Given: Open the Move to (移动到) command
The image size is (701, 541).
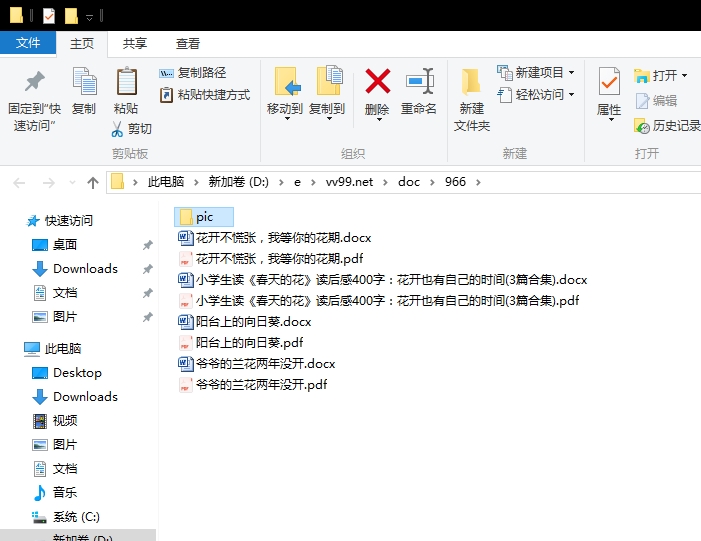Looking at the screenshot, I should [x=285, y=94].
